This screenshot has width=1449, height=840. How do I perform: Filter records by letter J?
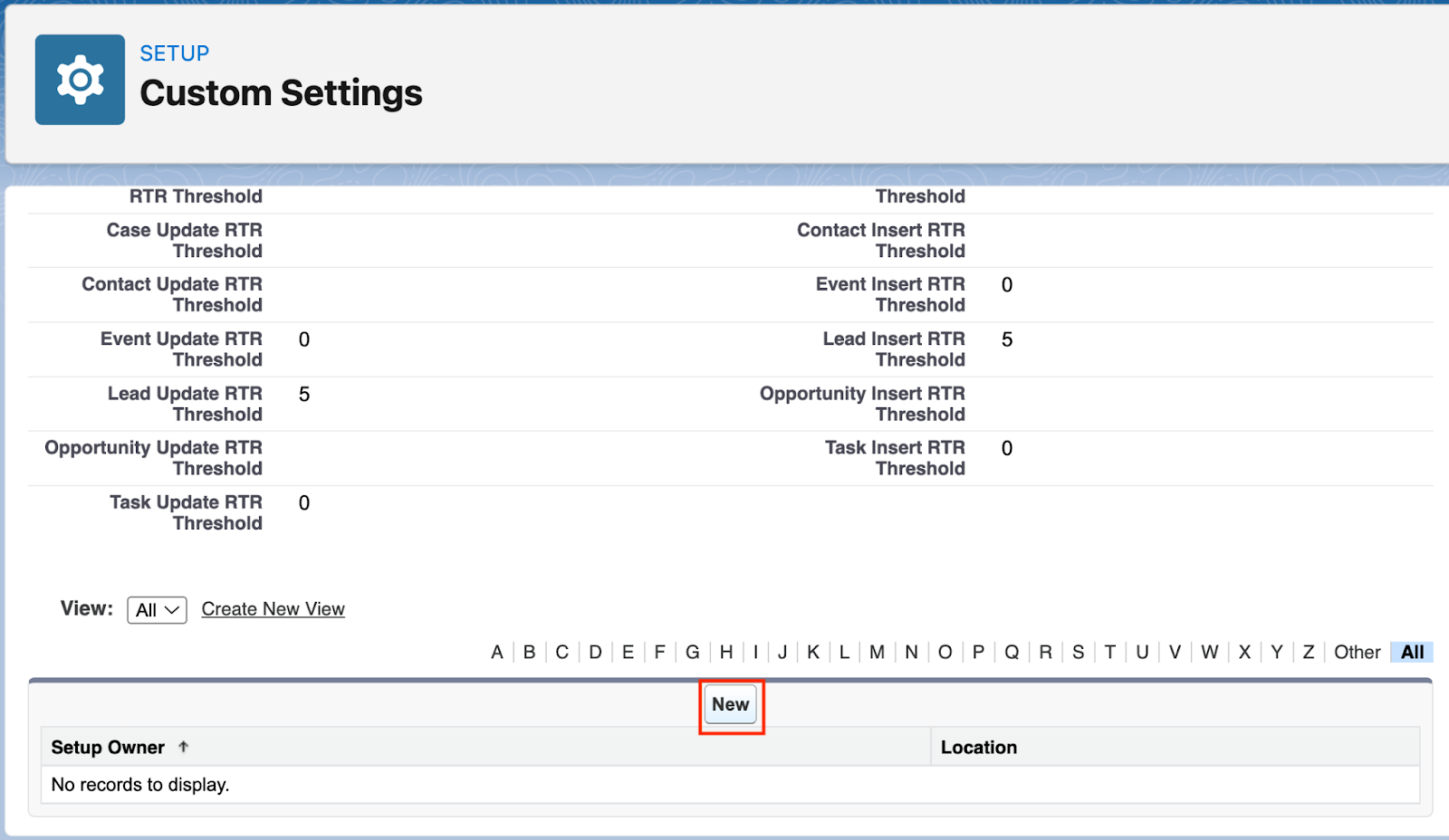click(782, 652)
